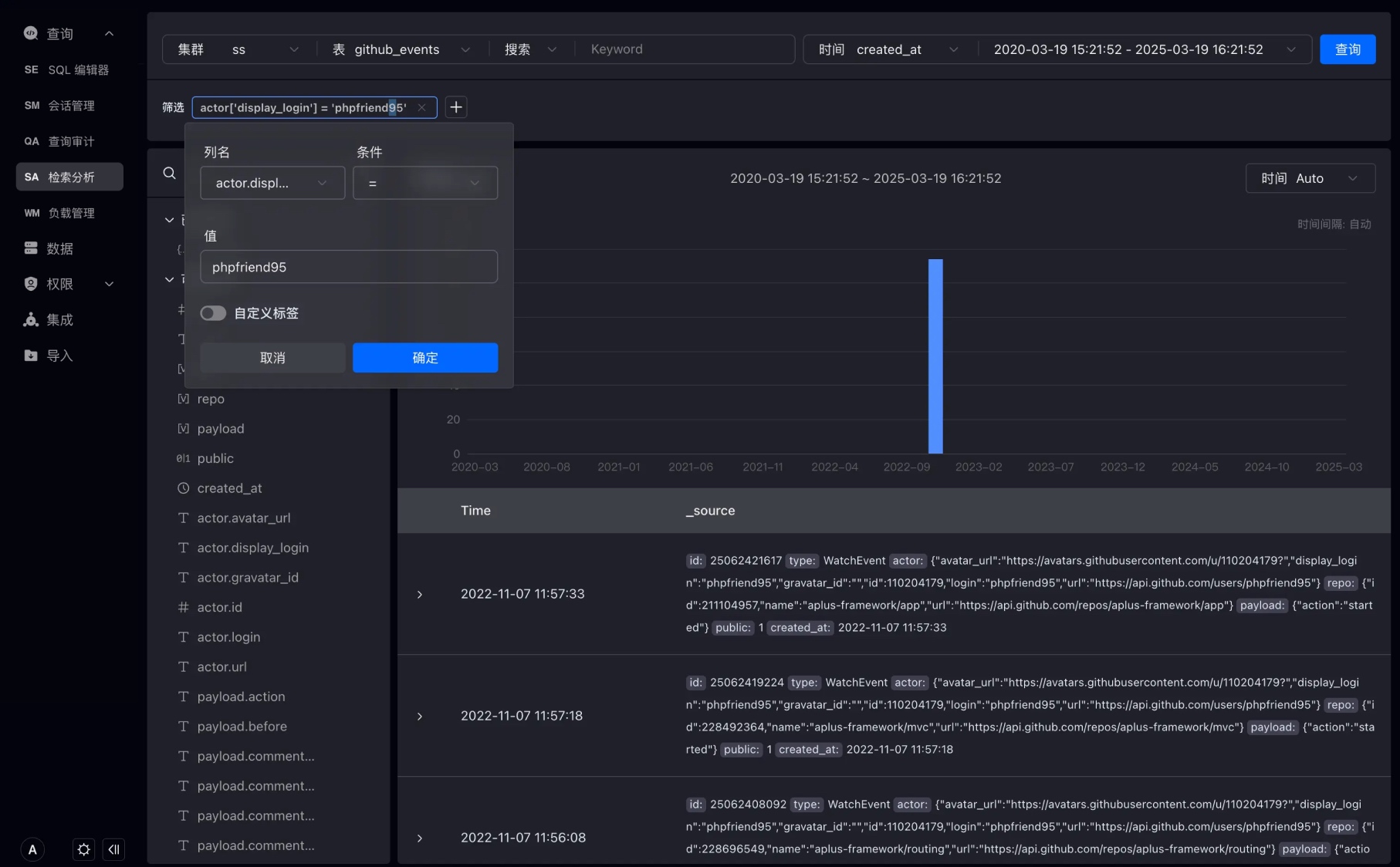This screenshot has height=867, width=1400.
Task: Expand the 2022-11-07 11:56:08 row
Action: 420,838
